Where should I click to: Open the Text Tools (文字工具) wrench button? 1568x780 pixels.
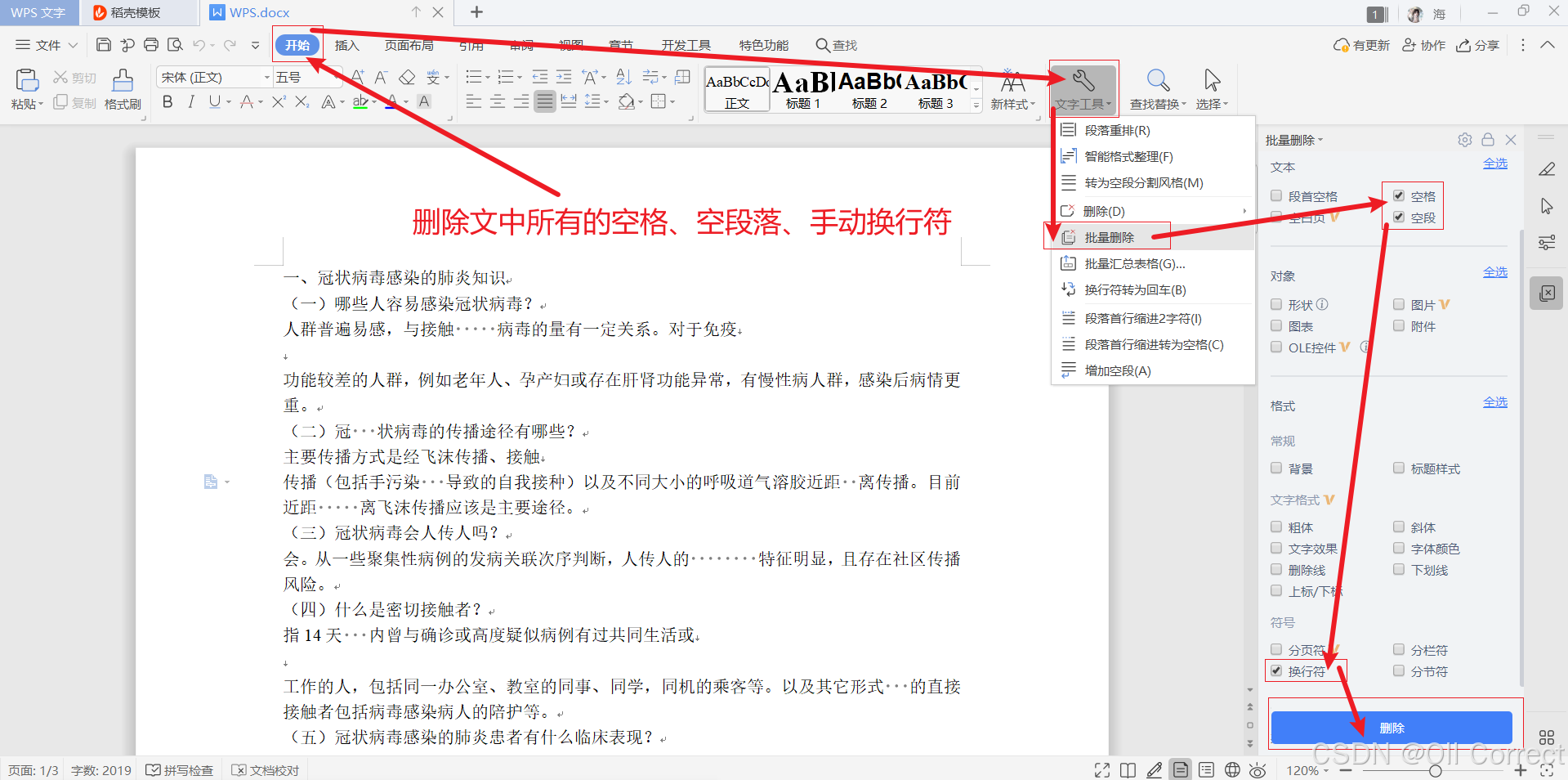[x=1083, y=89]
